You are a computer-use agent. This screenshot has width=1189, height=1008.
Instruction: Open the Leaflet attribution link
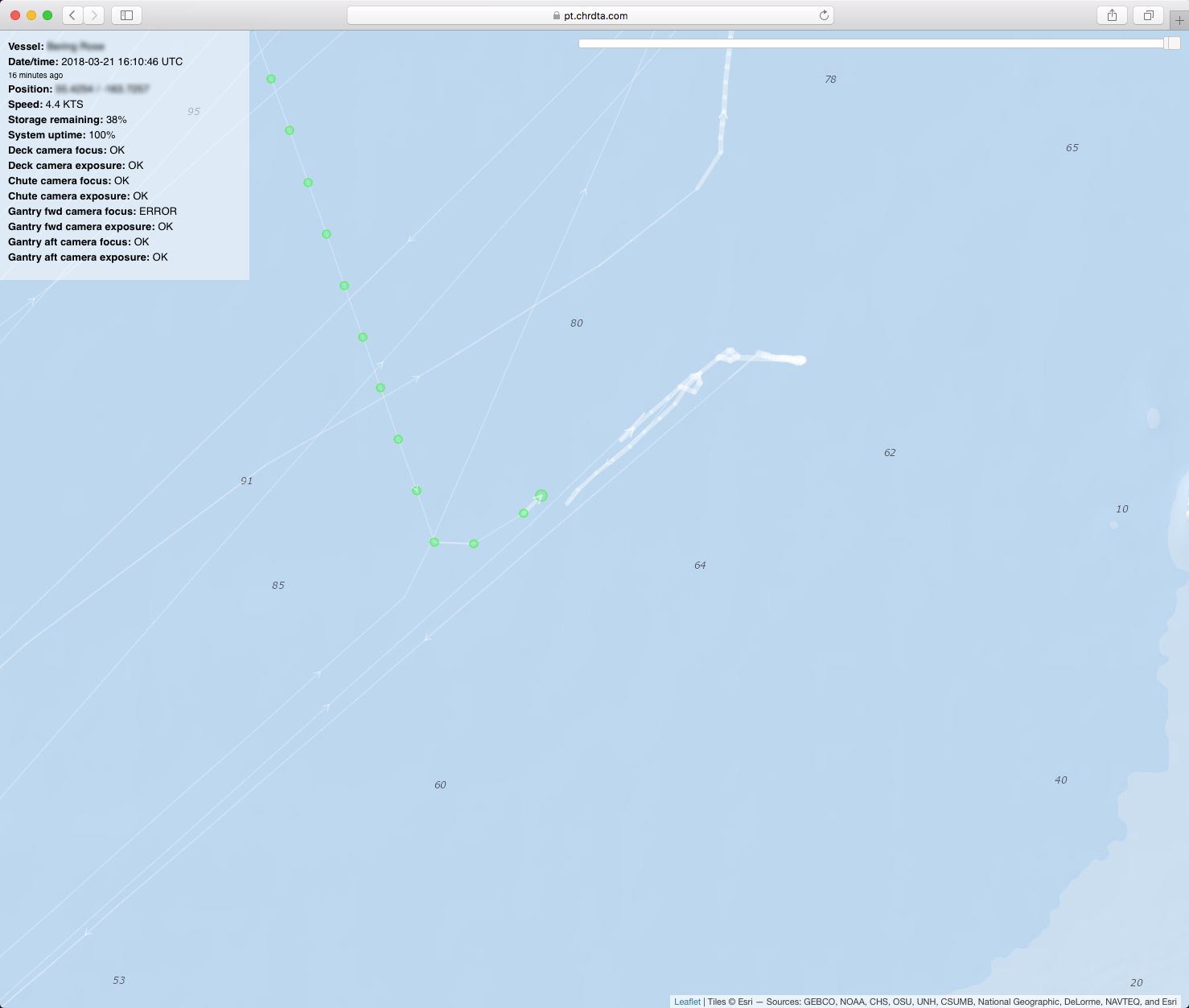[x=687, y=1002]
